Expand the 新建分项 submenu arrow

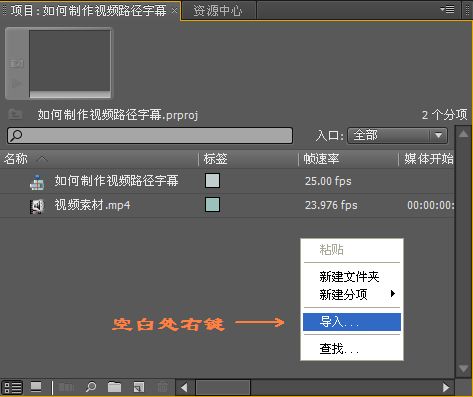(393, 294)
